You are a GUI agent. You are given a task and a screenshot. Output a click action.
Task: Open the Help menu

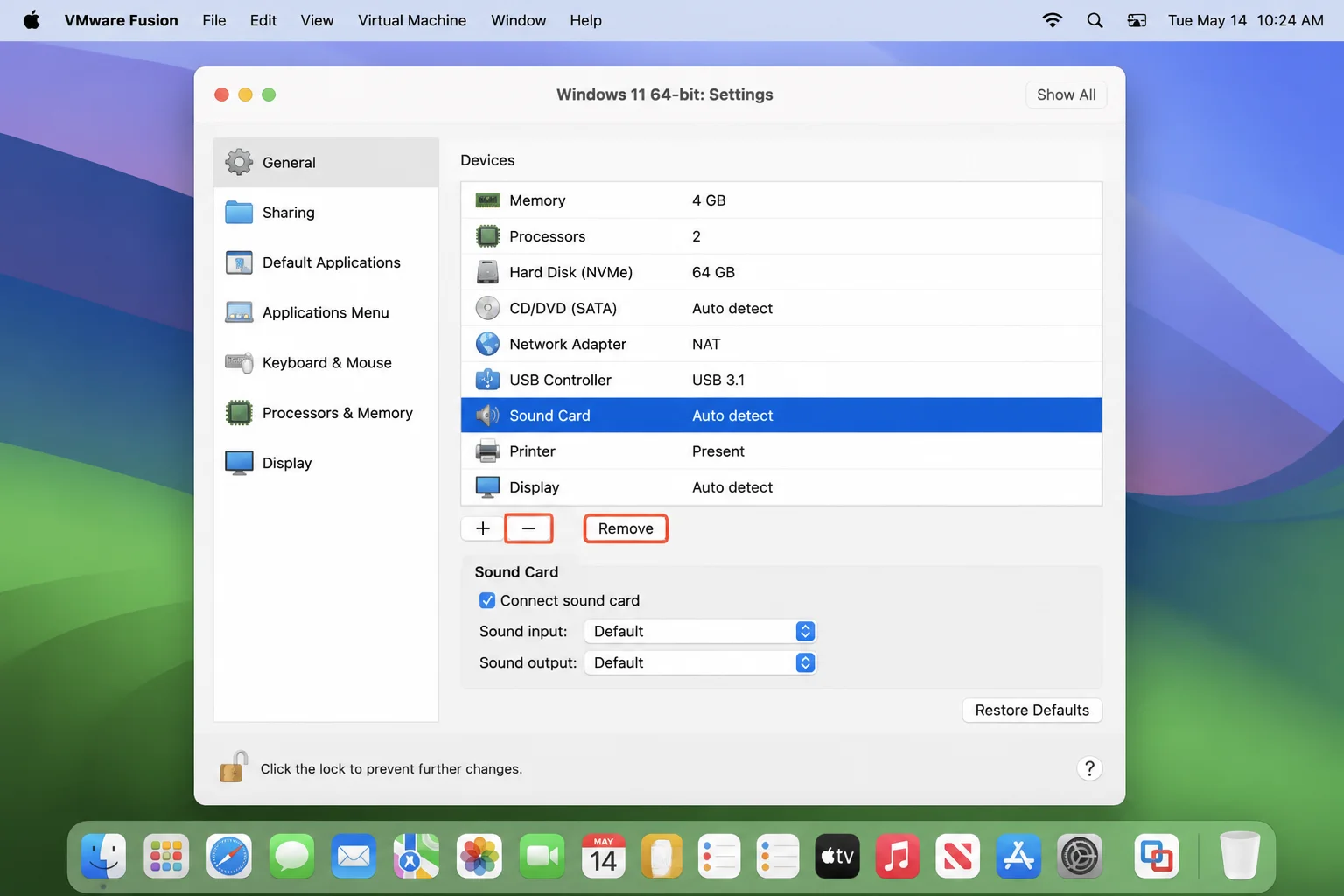585,20
